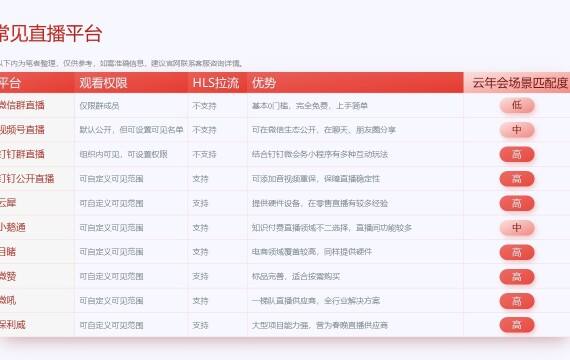The width and height of the screenshot is (570, 360).
Task: Select advantage text 提供硬件设备，在零售直播有较多经验
Action: tap(320, 203)
